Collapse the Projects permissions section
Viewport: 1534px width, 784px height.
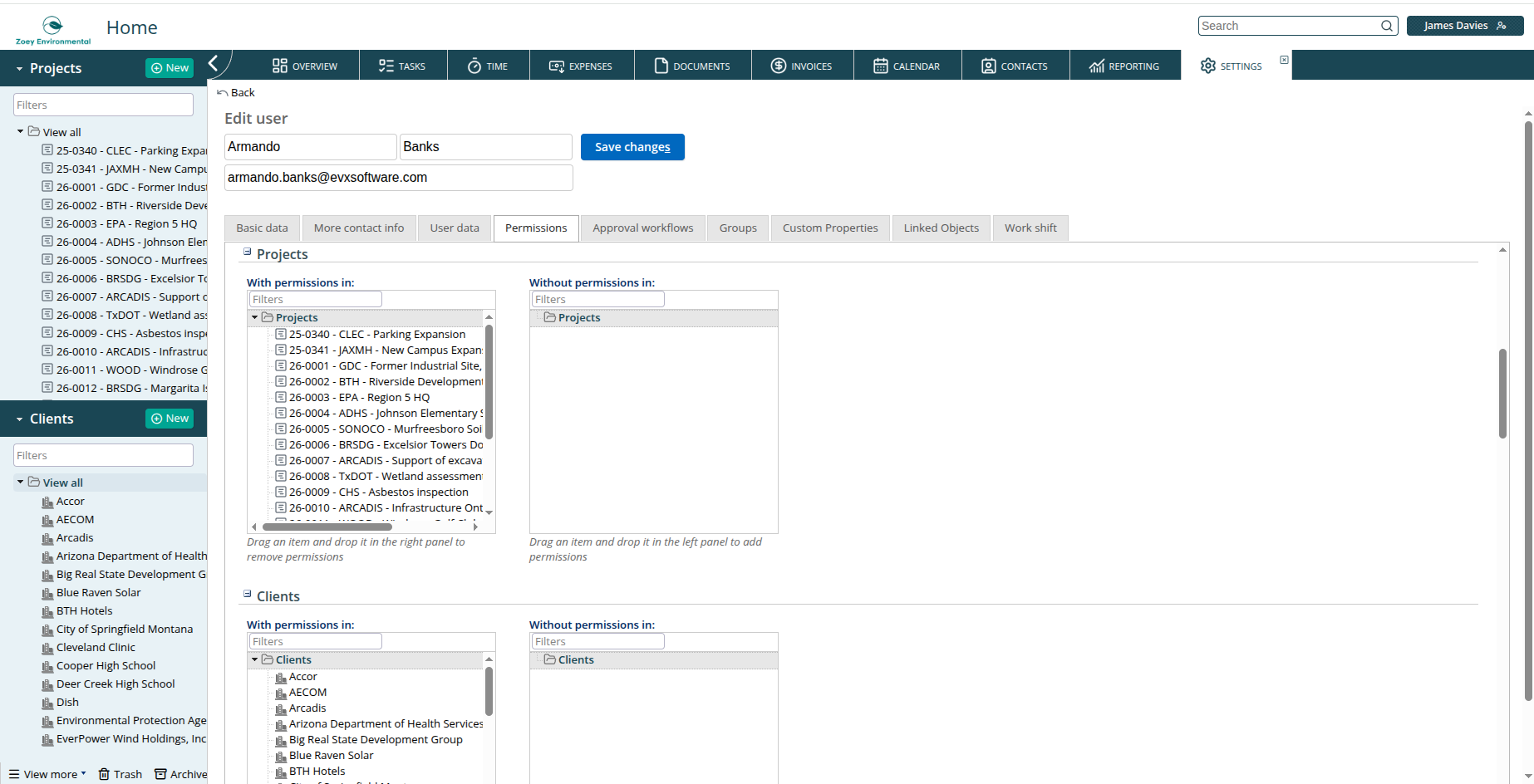pyautogui.click(x=247, y=252)
